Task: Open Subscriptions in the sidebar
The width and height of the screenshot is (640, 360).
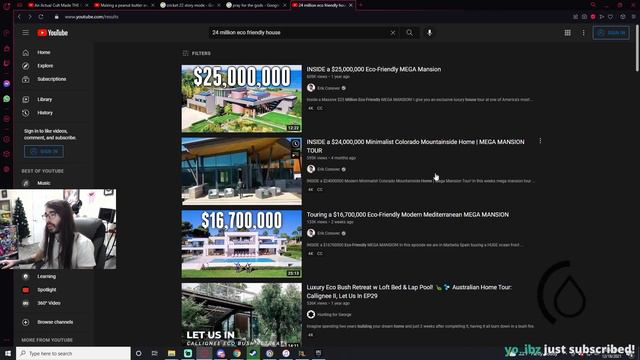Action: tap(52, 79)
